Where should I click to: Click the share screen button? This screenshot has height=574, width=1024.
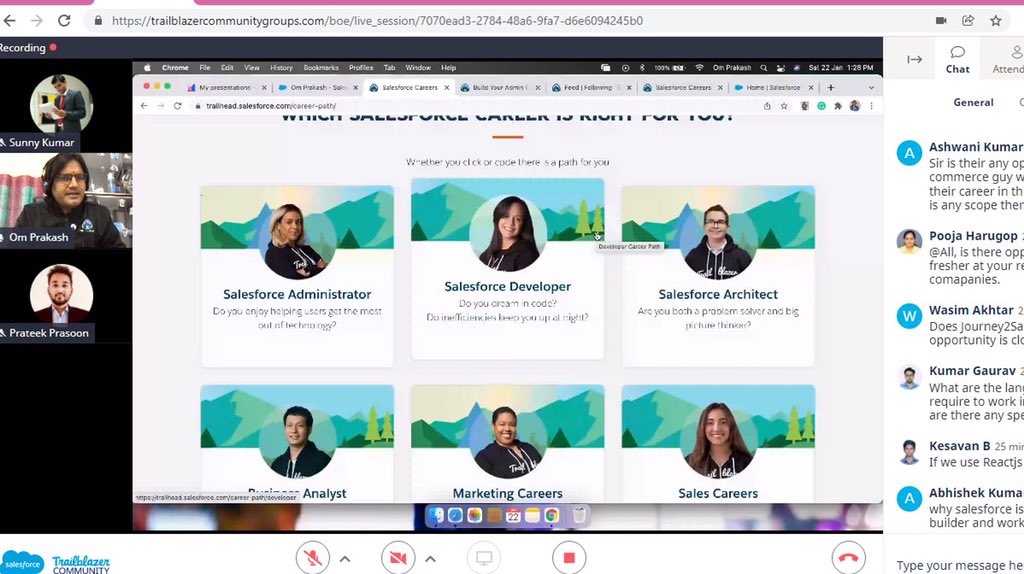coord(484,558)
